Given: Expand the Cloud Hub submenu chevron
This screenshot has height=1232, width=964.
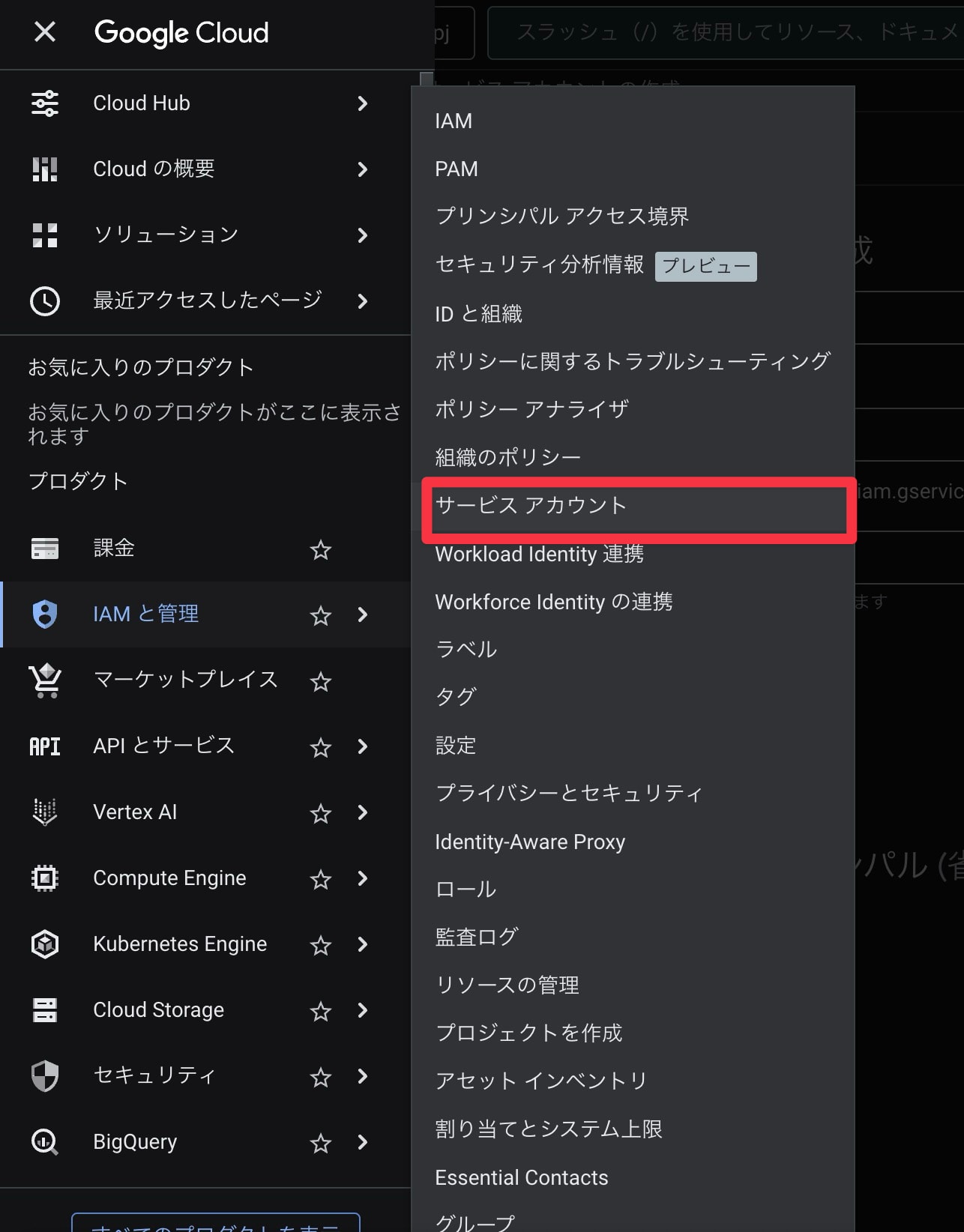Looking at the screenshot, I should (363, 103).
